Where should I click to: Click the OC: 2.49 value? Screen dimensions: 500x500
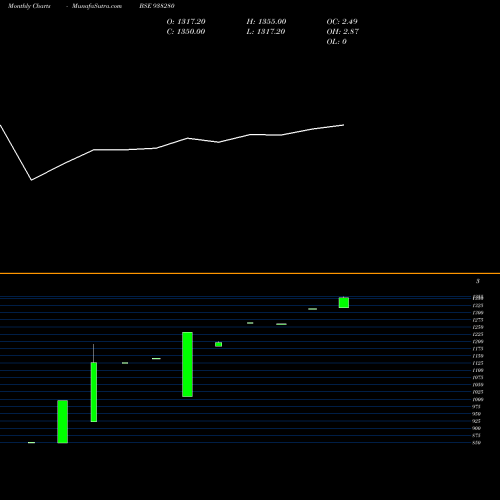[342, 21]
